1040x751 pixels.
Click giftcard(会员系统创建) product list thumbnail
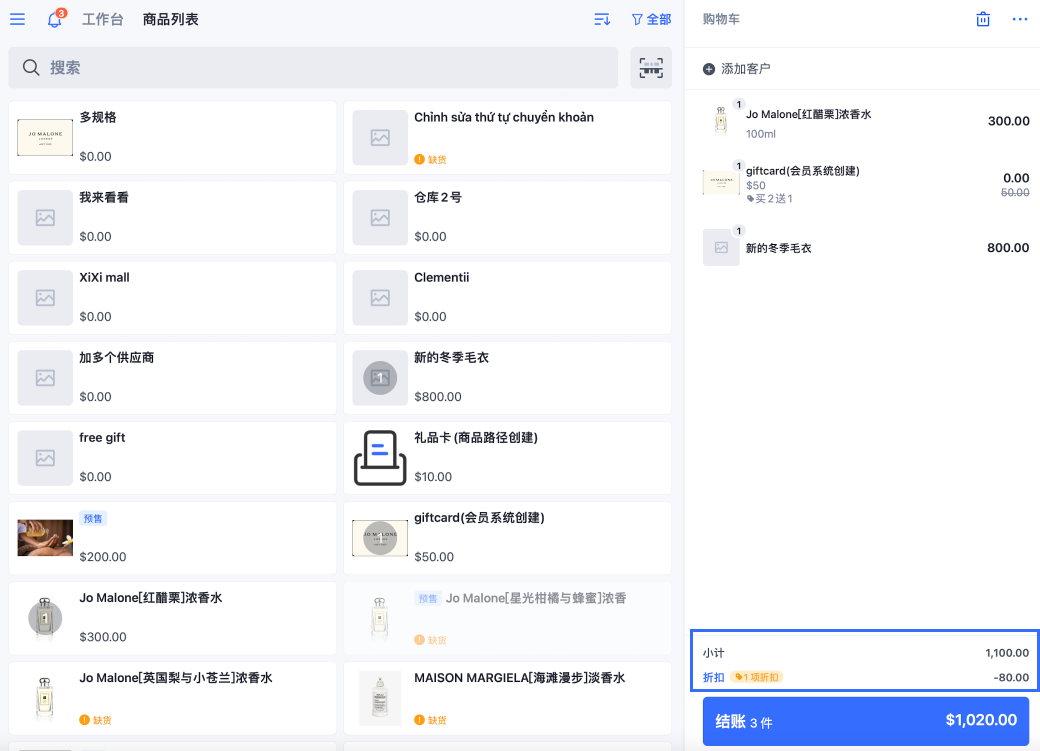tap(380, 538)
